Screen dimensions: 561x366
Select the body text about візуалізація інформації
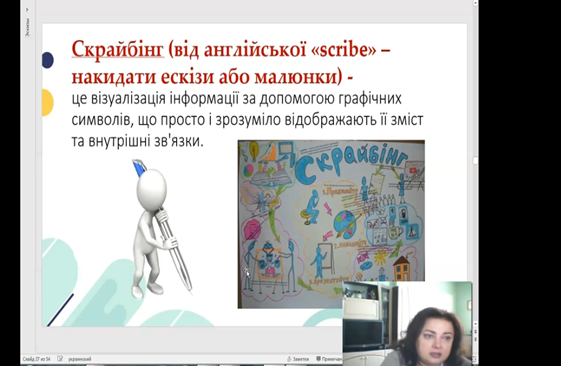pyautogui.click(x=247, y=119)
